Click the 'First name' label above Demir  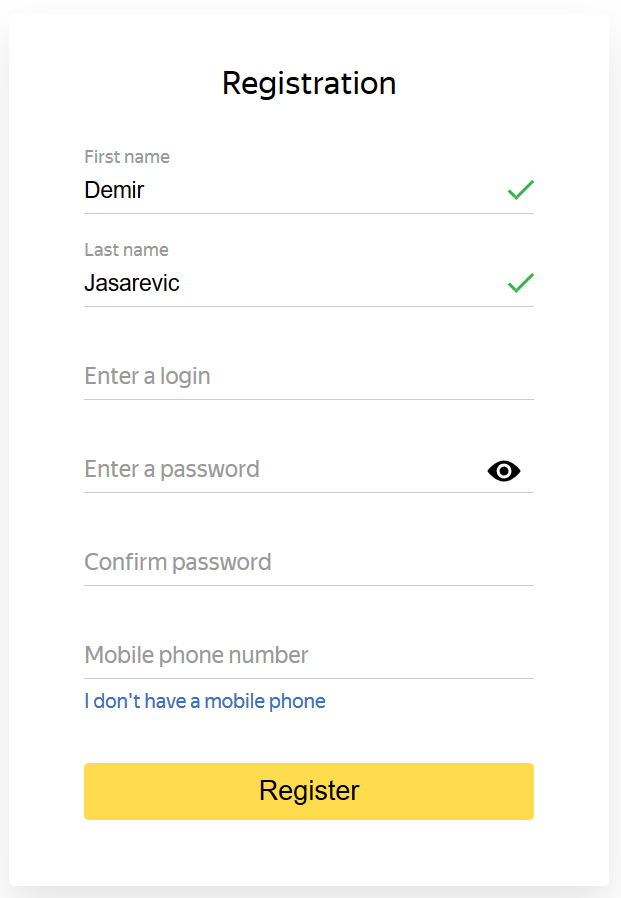pyautogui.click(x=127, y=157)
